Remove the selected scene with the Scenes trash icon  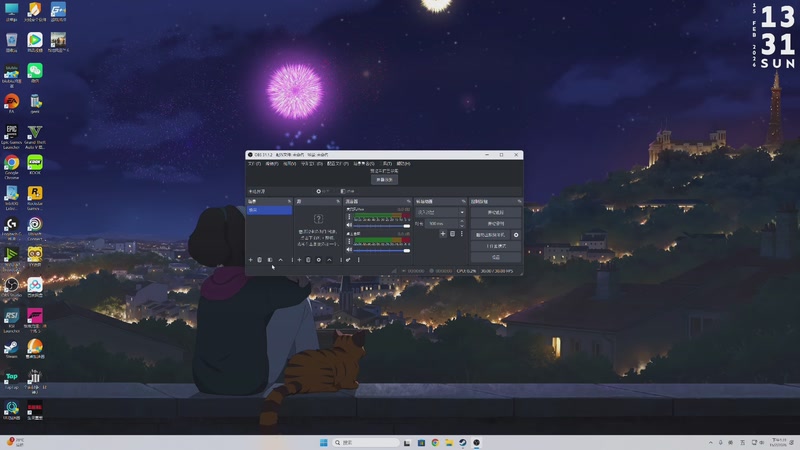[259, 260]
